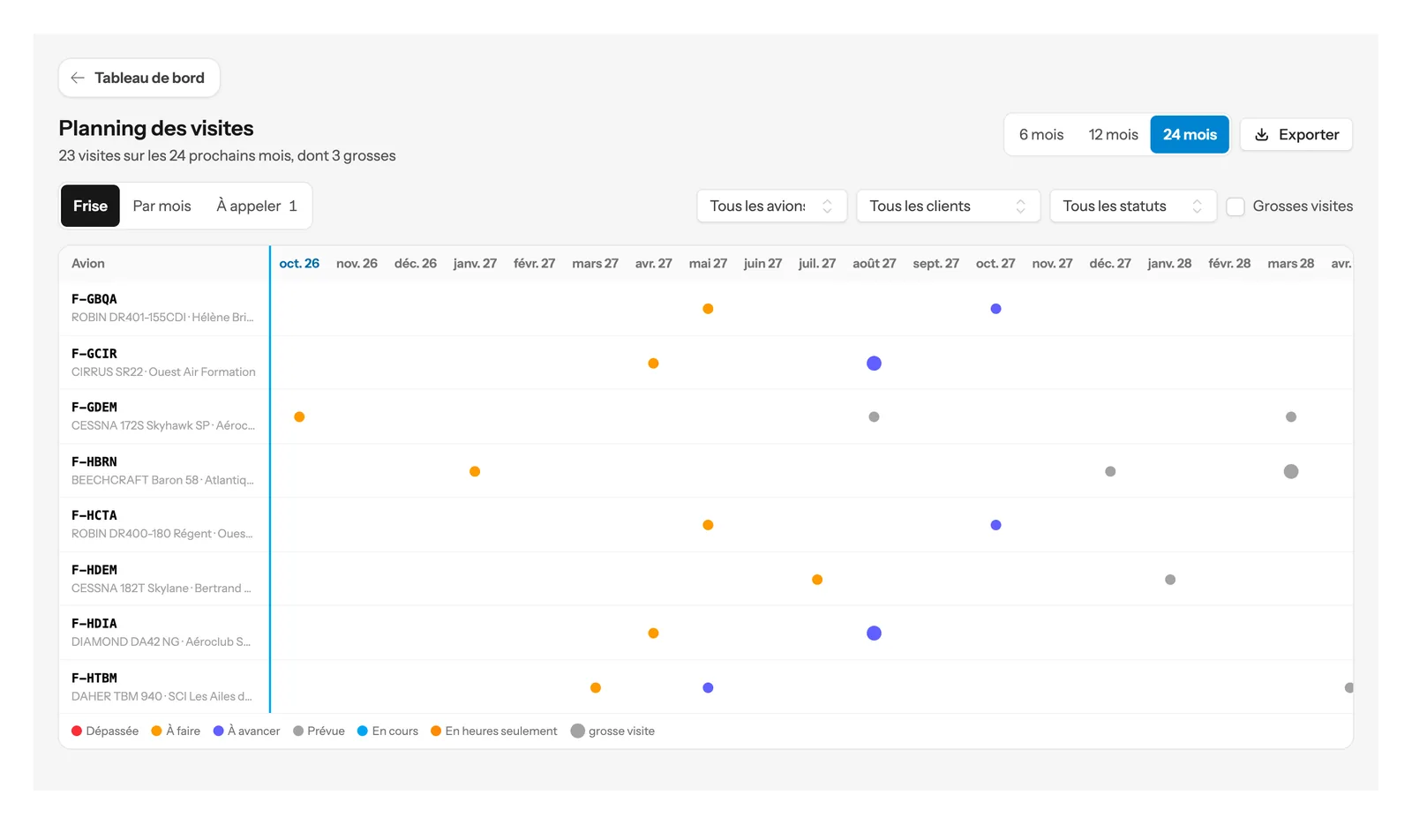Screen dimensions: 1412x840
Task: Switch range to 12 mois
Action: pyautogui.click(x=1113, y=135)
